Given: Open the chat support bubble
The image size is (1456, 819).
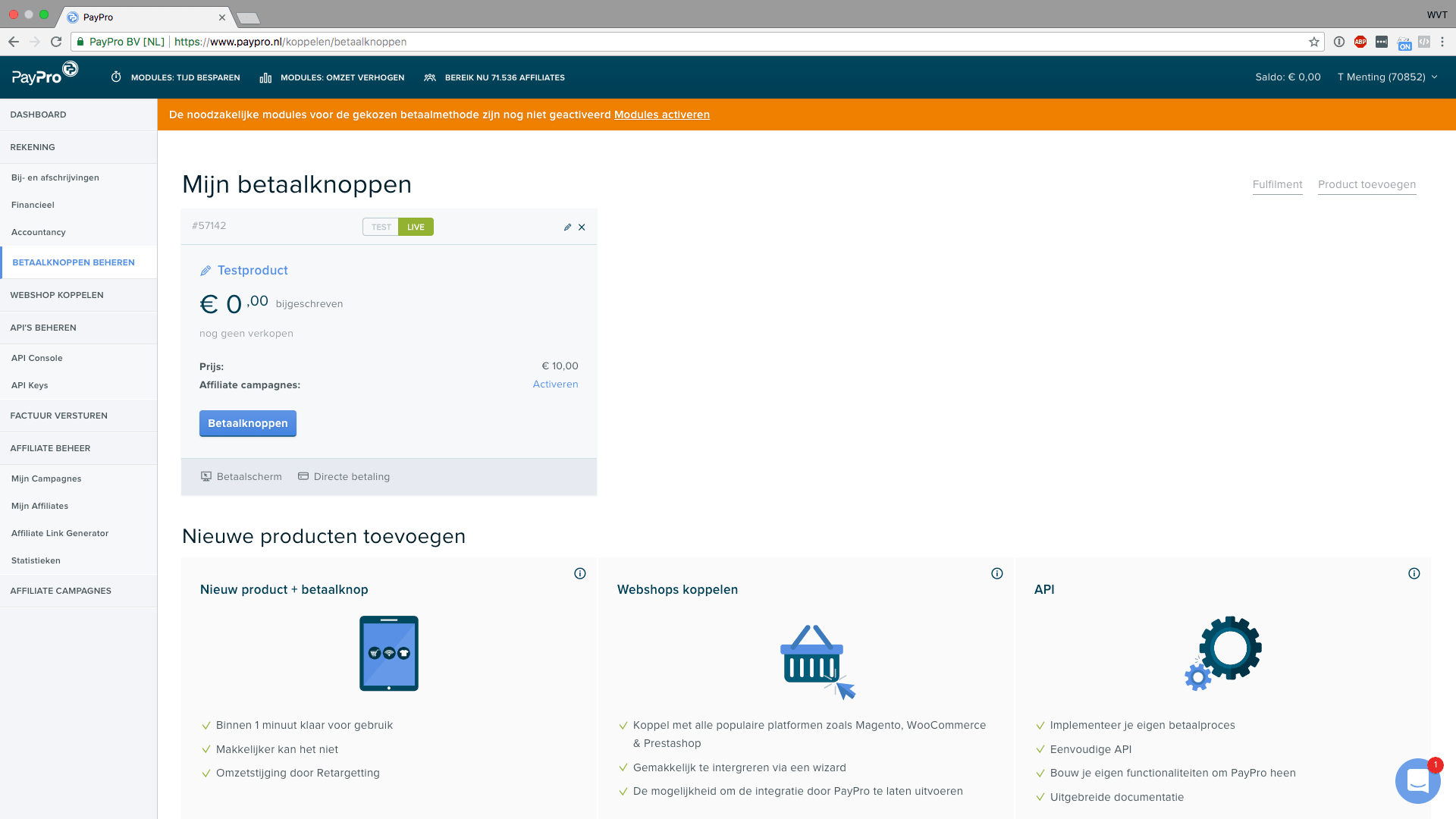Looking at the screenshot, I should pyautogui.click(x=1417, y=781).
